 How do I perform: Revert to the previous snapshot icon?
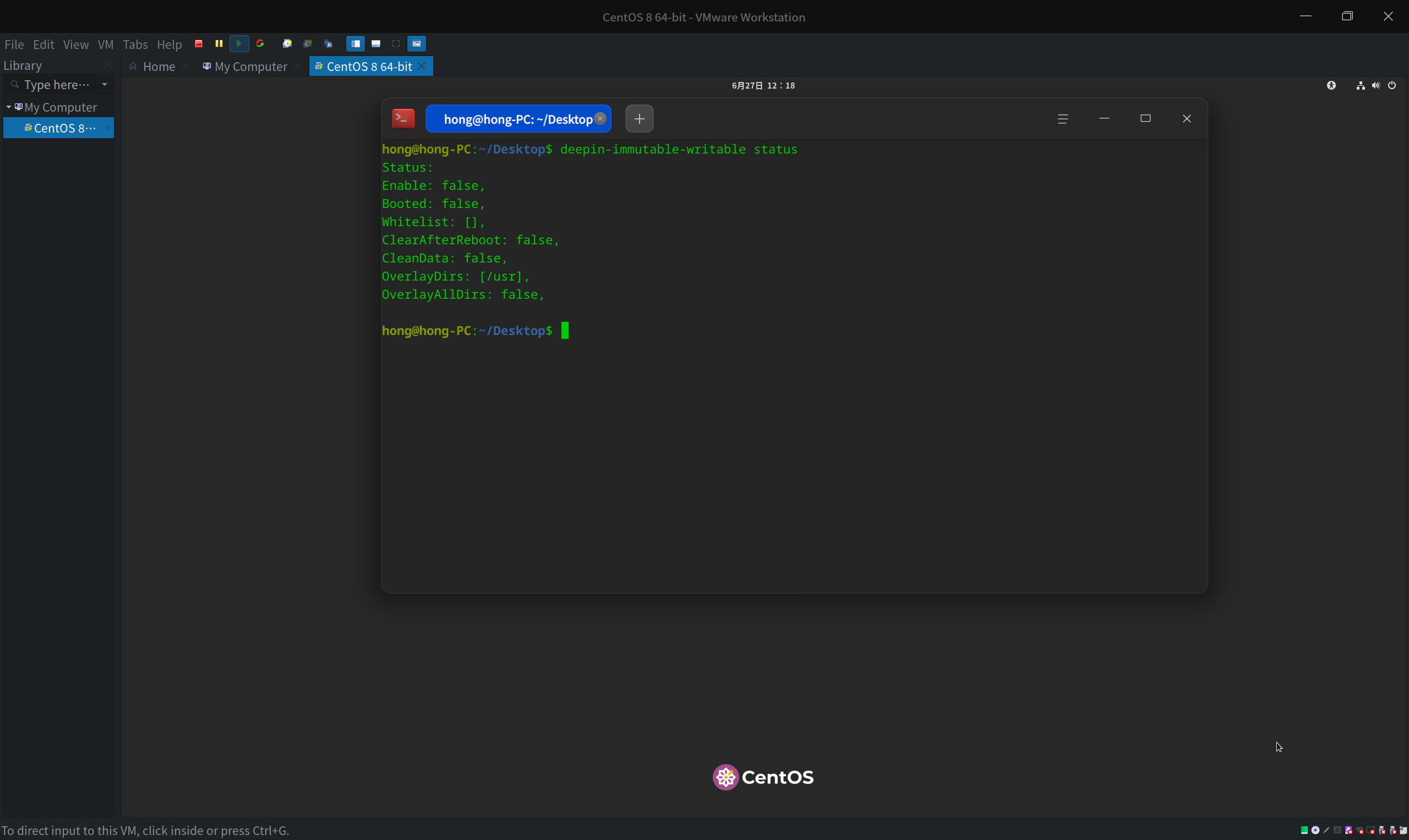pos(308,43)
